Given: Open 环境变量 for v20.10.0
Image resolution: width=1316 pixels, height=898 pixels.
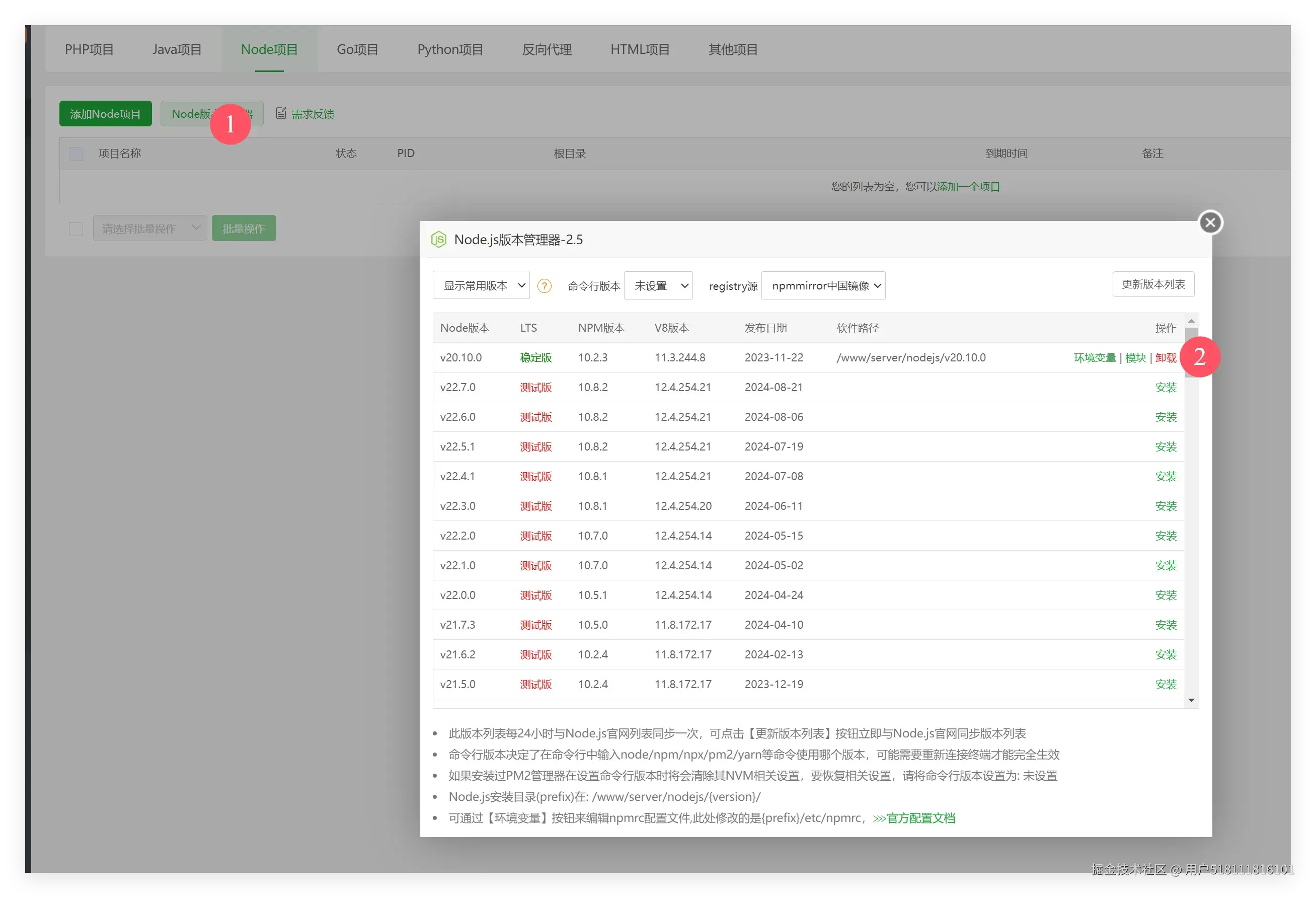Looking at the screenshot, I should coord(1094,358).
